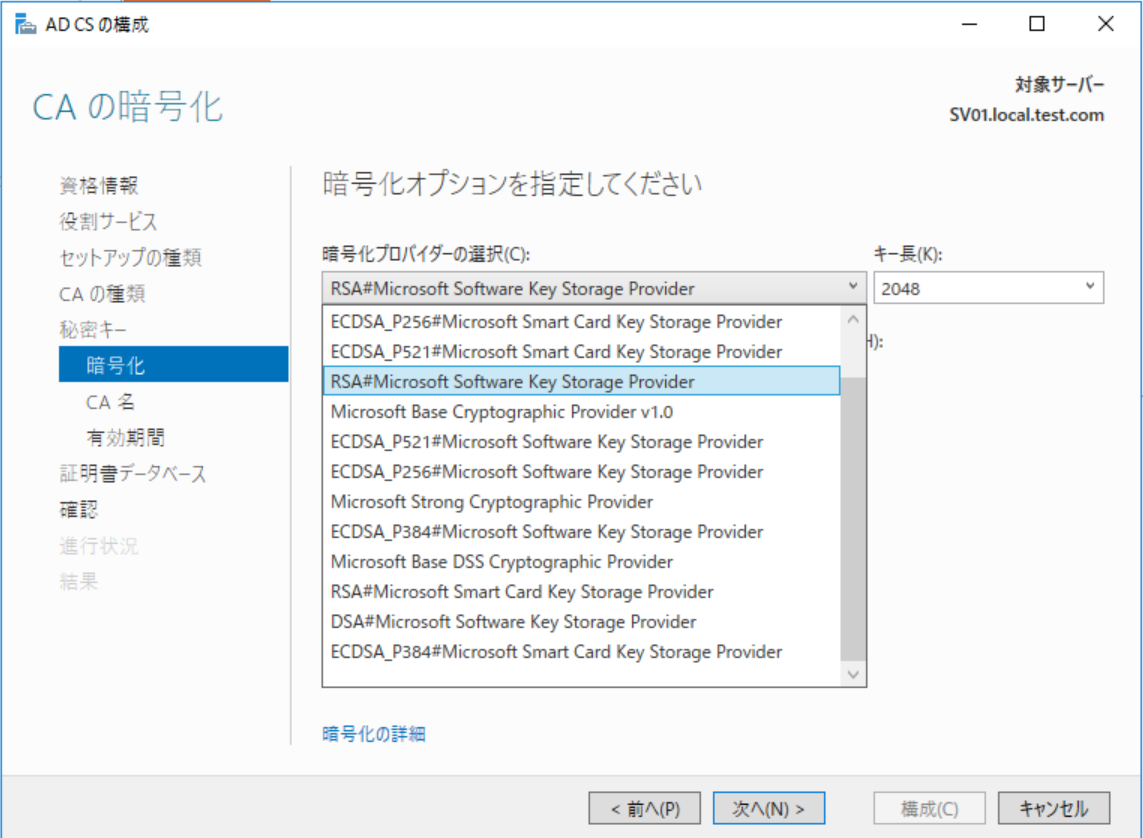Click the 次へ(N) > button
The height and width of the screenshot is (838, 1143).
tap(768, 808)
